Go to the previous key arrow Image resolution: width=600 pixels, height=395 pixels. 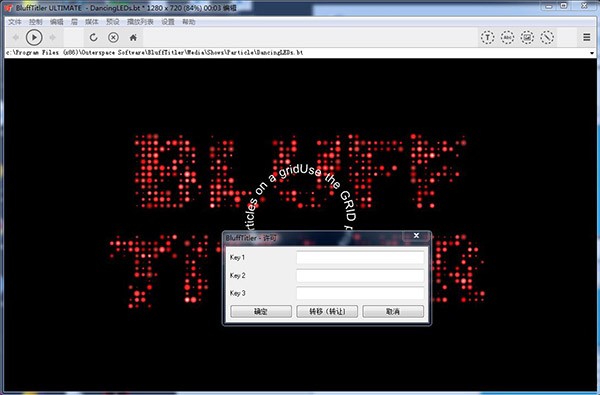point(16,38)
